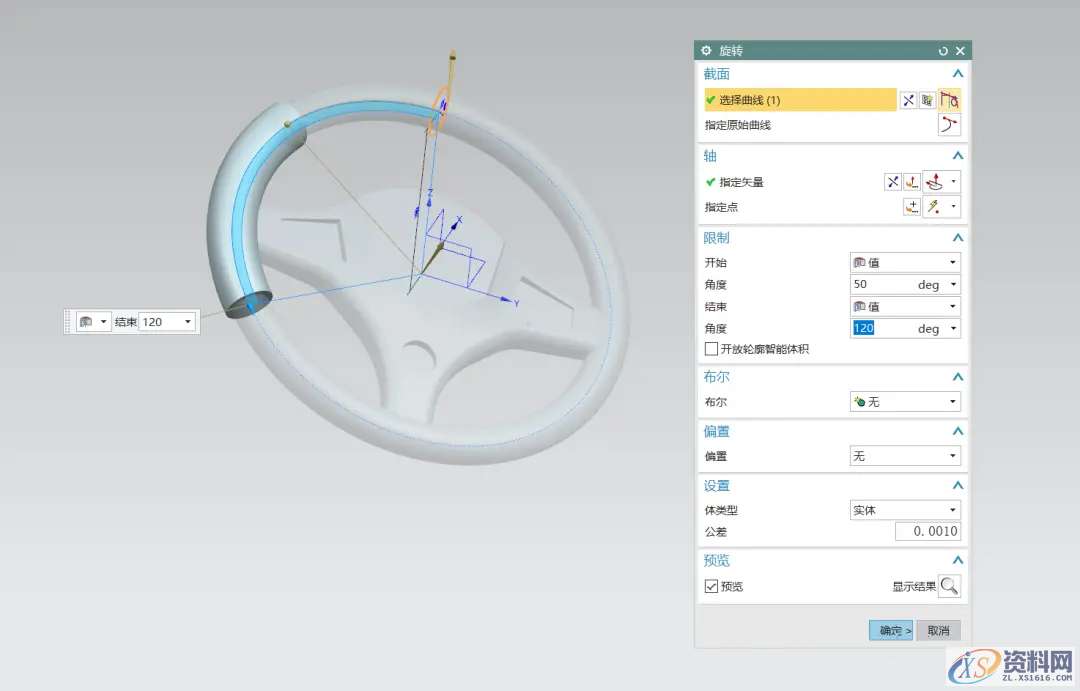The height and width of the screenshot is (691, 1080).
Task: Click the reset dialog icon in title bar
Action: click(x=943, y=51)
